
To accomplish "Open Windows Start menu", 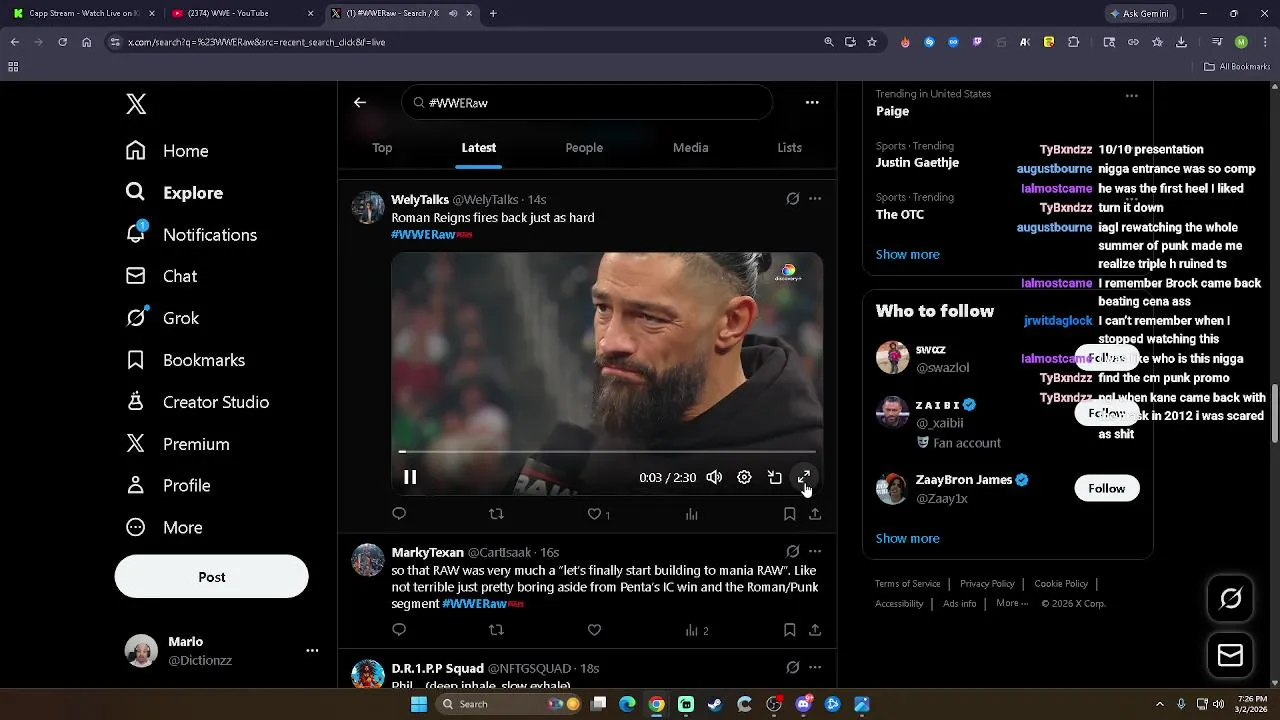I will (x=419, y=704).
